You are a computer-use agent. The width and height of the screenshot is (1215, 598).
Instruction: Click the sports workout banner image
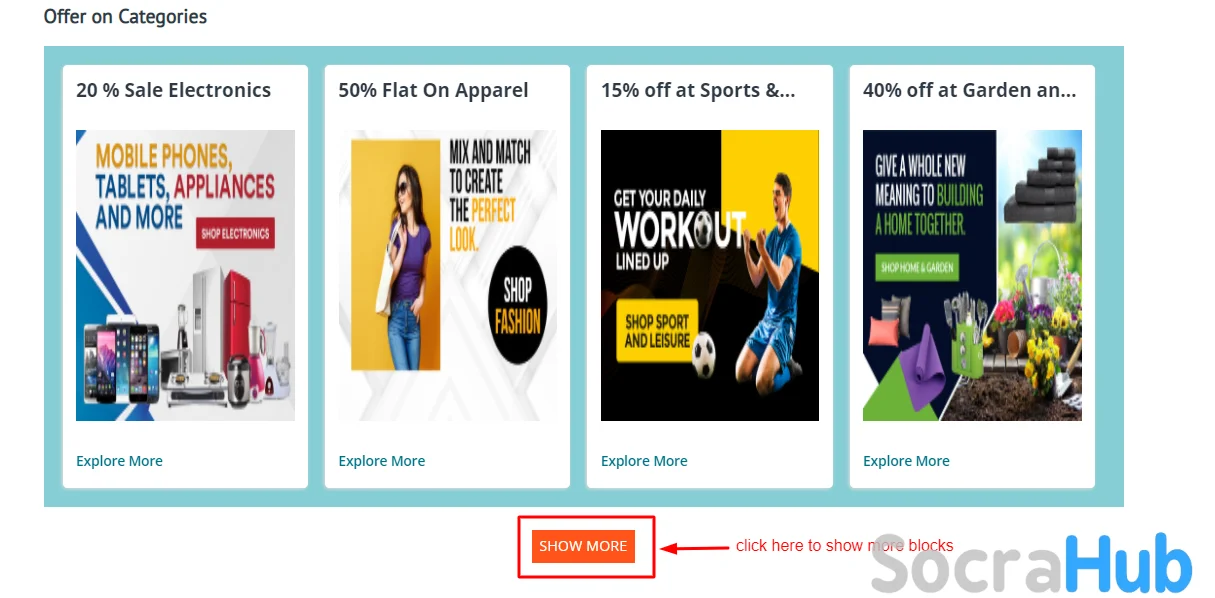[x=710, y=275]
